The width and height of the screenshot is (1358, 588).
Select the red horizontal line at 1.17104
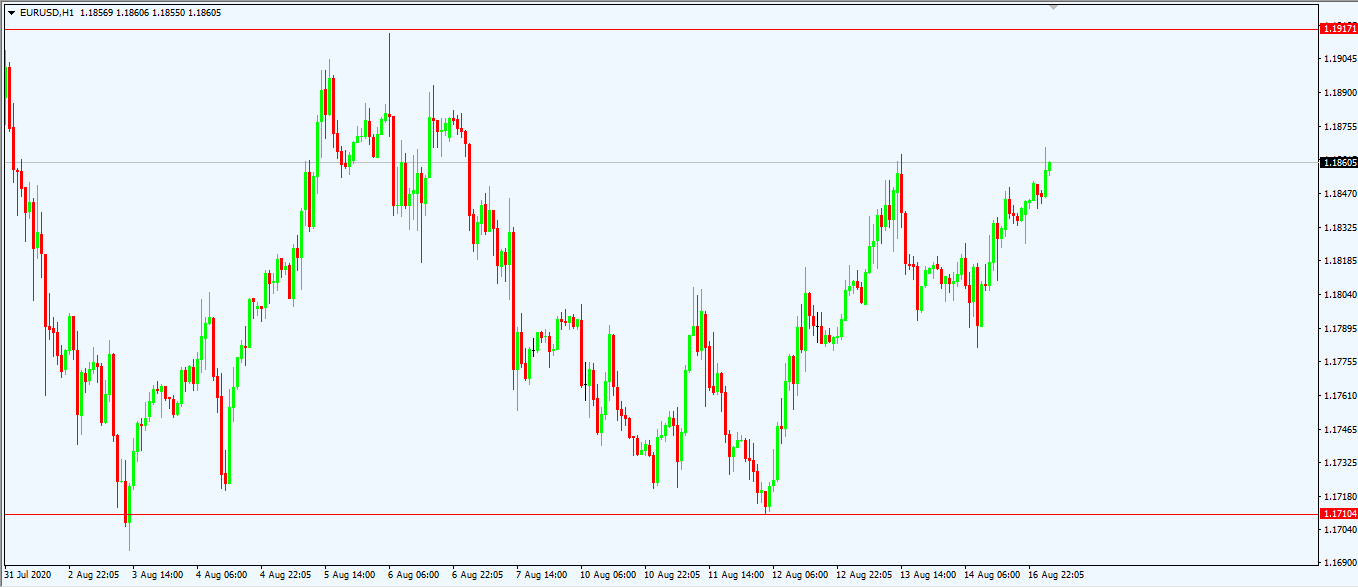point(660,515)
